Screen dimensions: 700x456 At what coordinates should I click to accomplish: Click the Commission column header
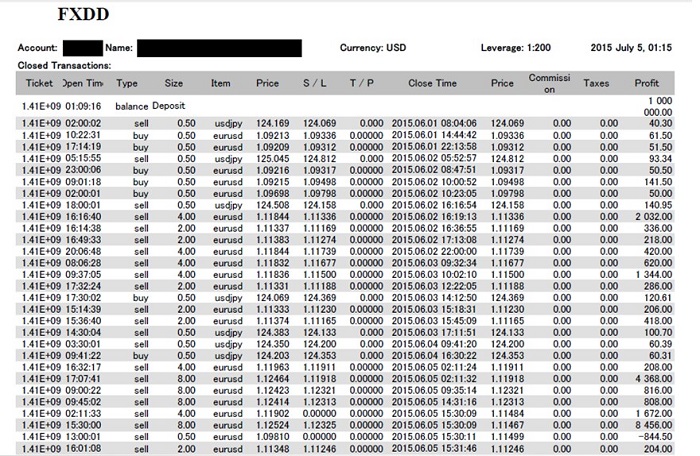tap(549, 83)
